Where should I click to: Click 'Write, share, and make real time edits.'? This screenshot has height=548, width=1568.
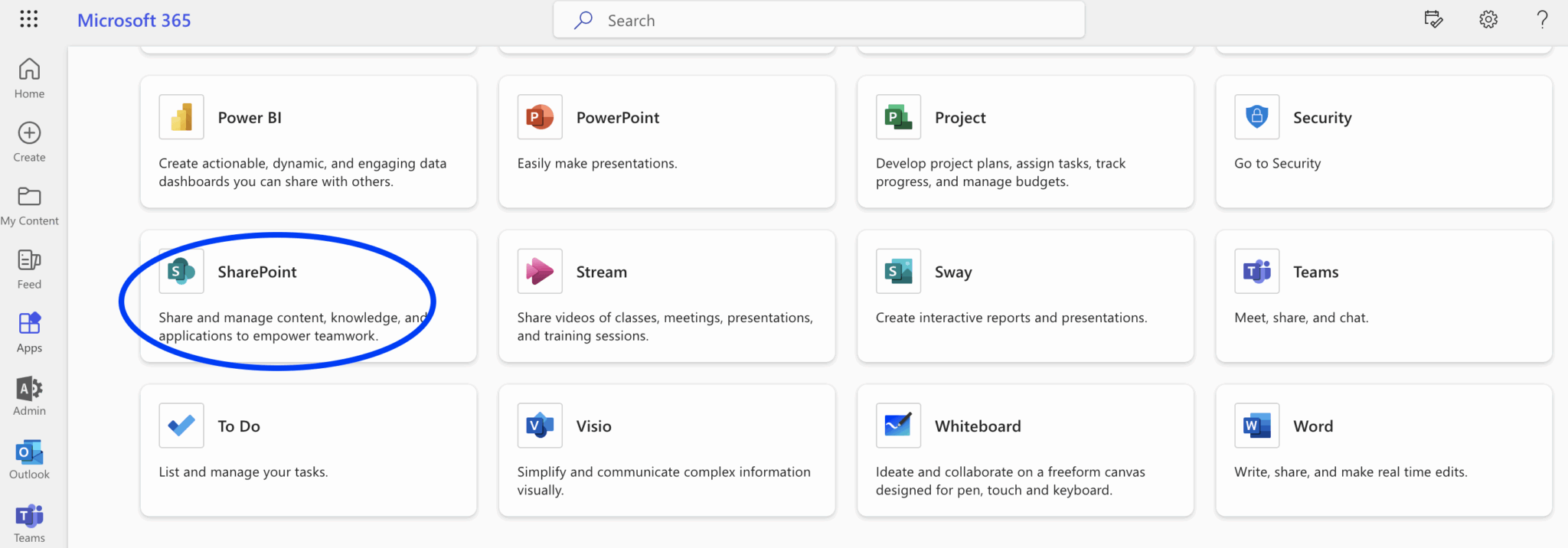1351,472
